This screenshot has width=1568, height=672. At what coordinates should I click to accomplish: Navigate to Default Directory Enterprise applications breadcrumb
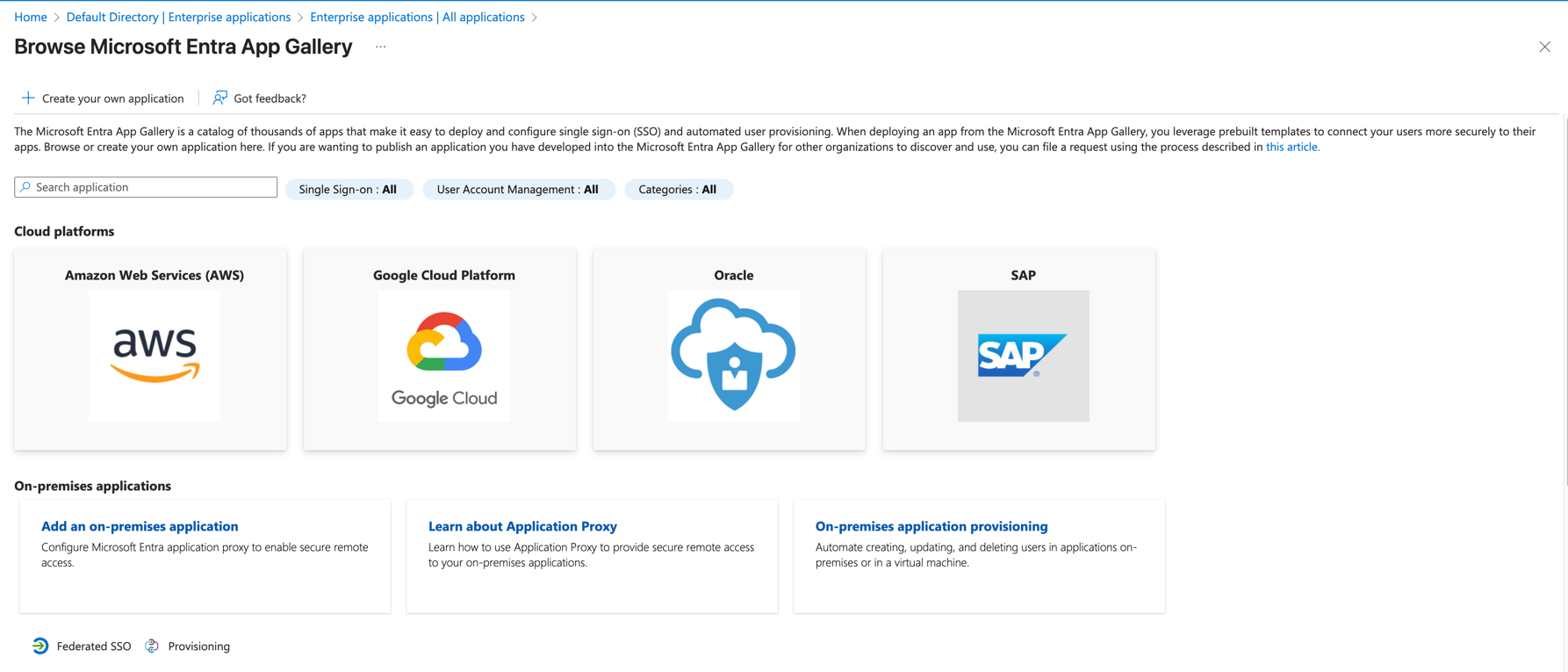pos(178,17)
